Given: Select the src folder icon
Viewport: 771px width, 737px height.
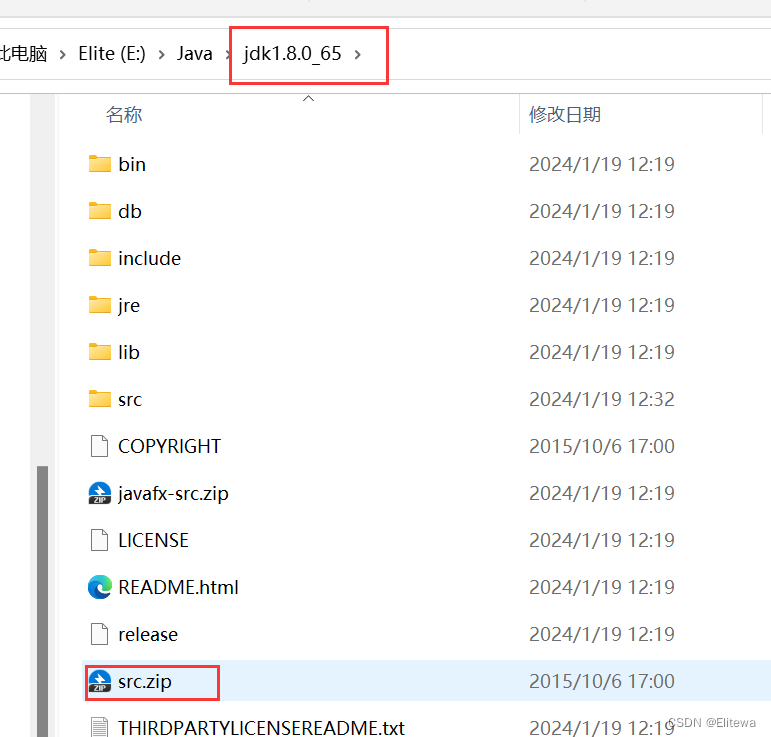Looking at the screenshot, I should point(100,399).
